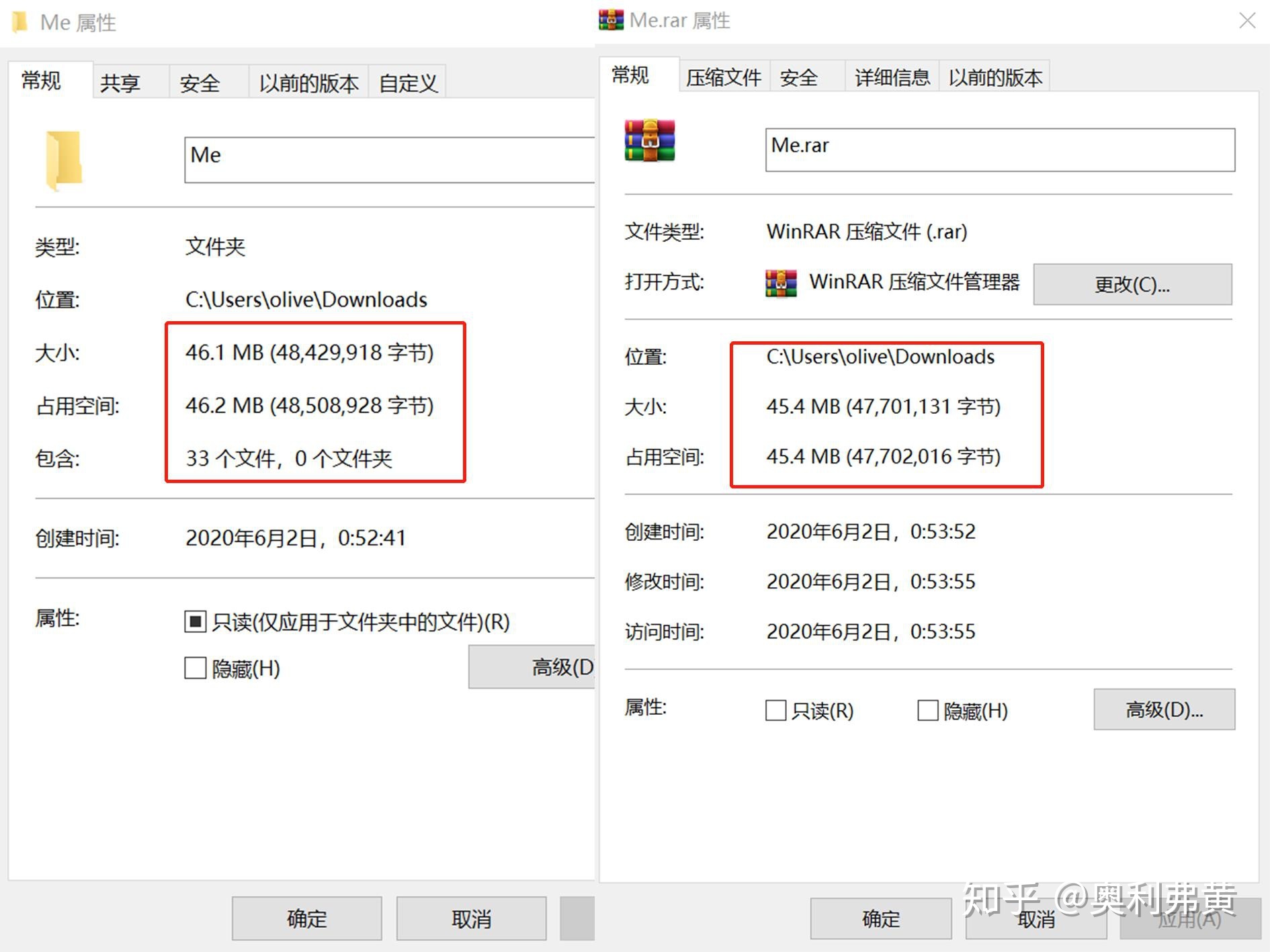Click the folder icon in Me 属性 title bar
Screen dimensions: 1270x952
point(20,22)
